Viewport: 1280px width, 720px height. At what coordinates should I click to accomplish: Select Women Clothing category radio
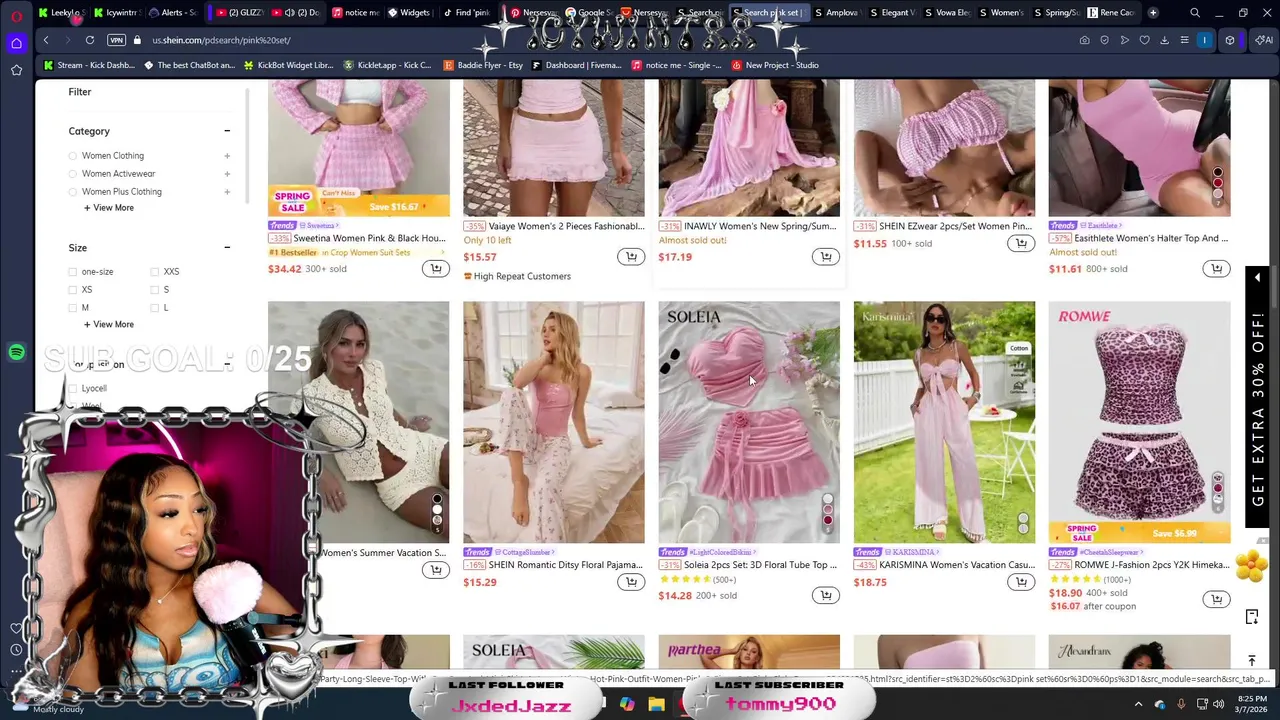(x=72, y=156)
